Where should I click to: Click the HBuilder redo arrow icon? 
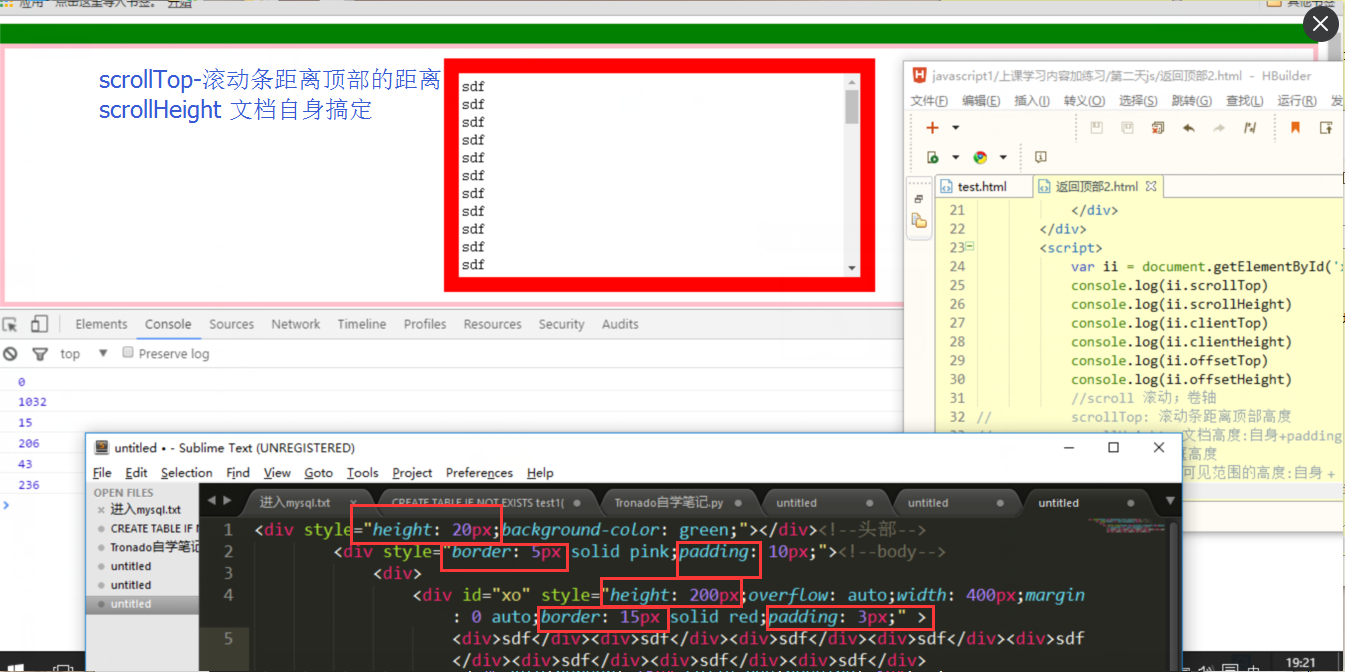1219,128
